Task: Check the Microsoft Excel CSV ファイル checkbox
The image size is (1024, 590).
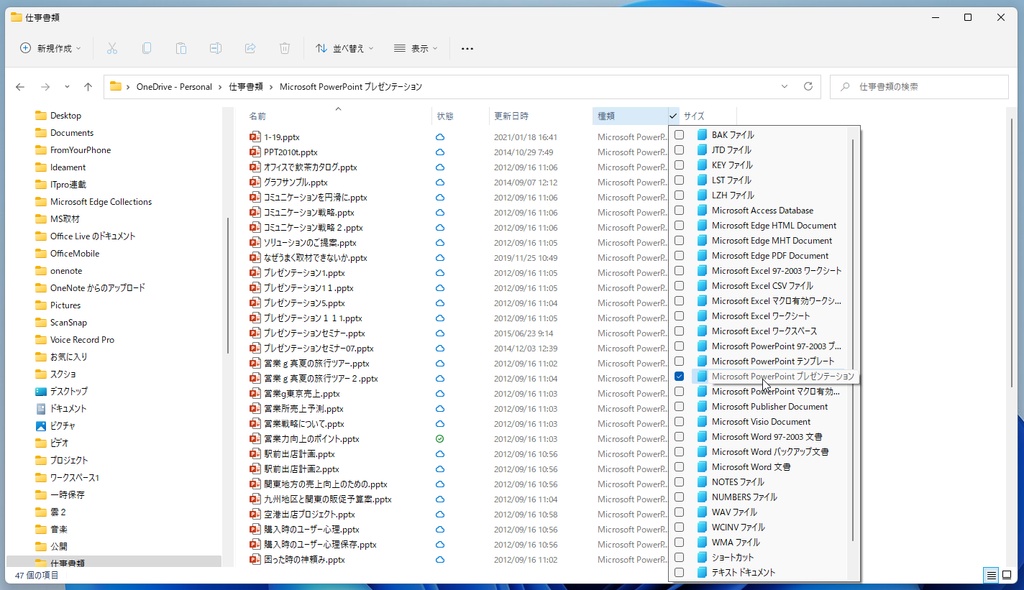Action: [679, 286]
